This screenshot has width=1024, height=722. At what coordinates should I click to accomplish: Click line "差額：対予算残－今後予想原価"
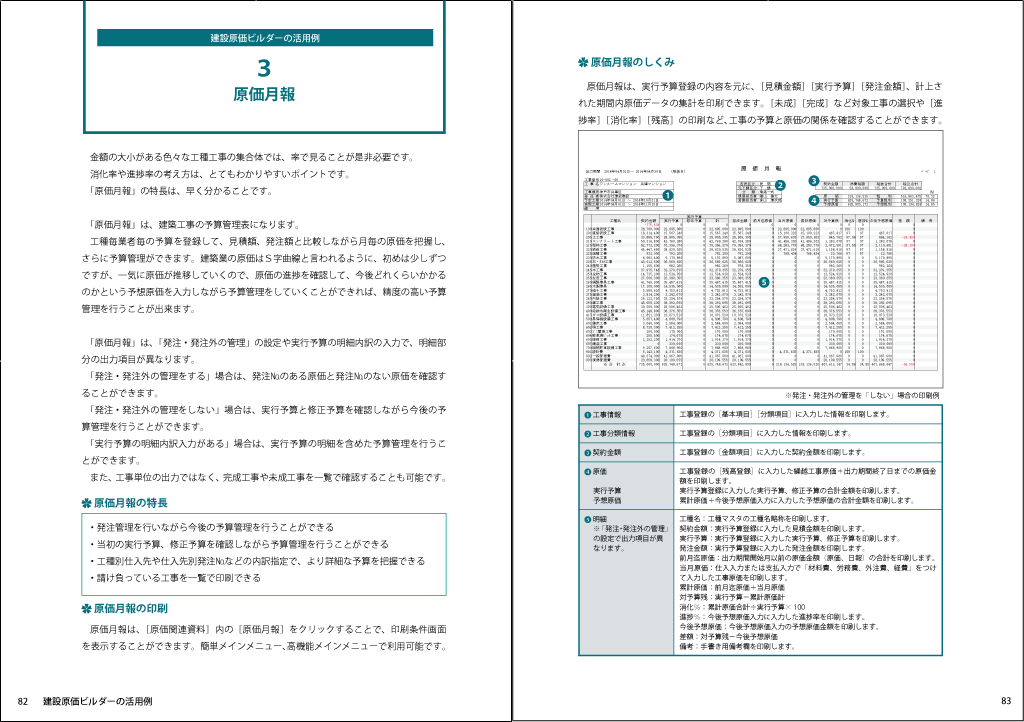[728, 636]
